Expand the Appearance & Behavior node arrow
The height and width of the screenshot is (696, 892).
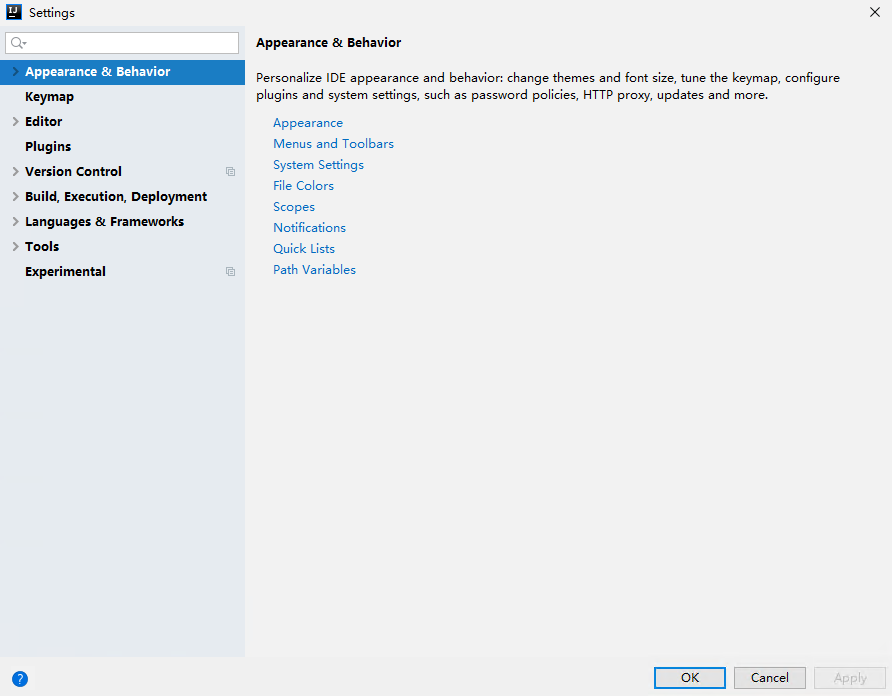pyautogui.click(x=15, y=71)
